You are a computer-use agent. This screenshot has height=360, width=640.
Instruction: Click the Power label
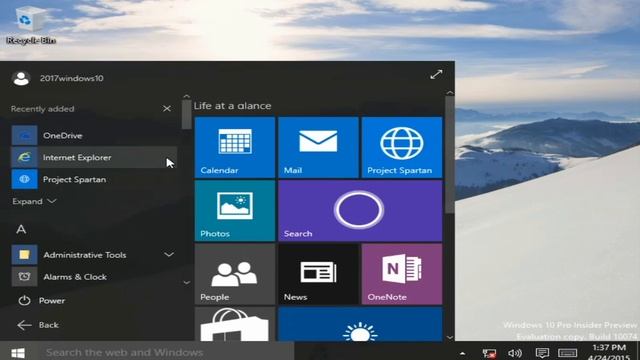(52, 300)
